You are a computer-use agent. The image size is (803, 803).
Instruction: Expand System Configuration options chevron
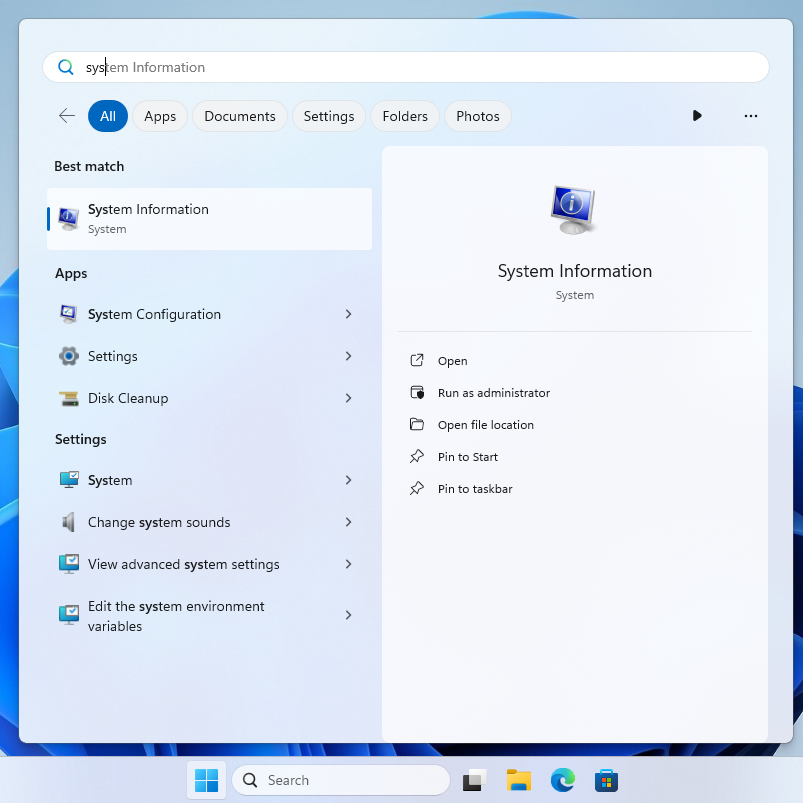pos(348,314)
